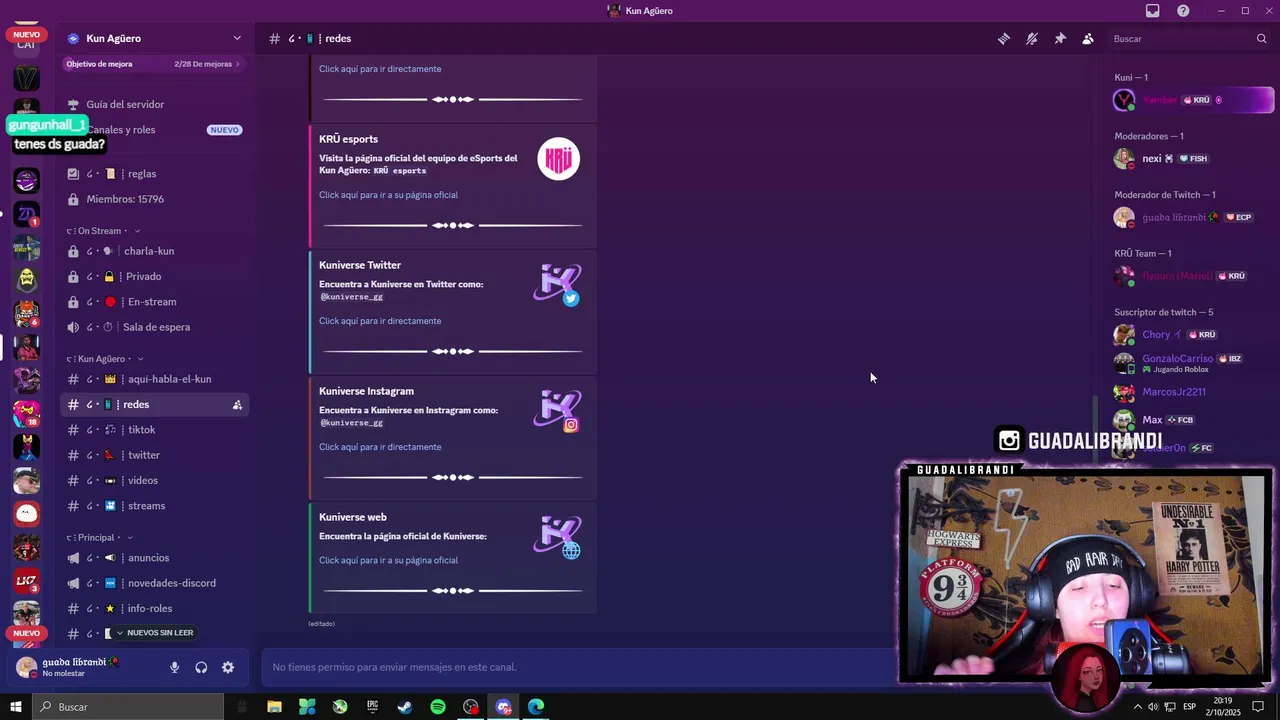Click the Kuniverse web logo thumbnail
Screen dimensions: 1280x720
pyautogui.click(x=557, y=536)
